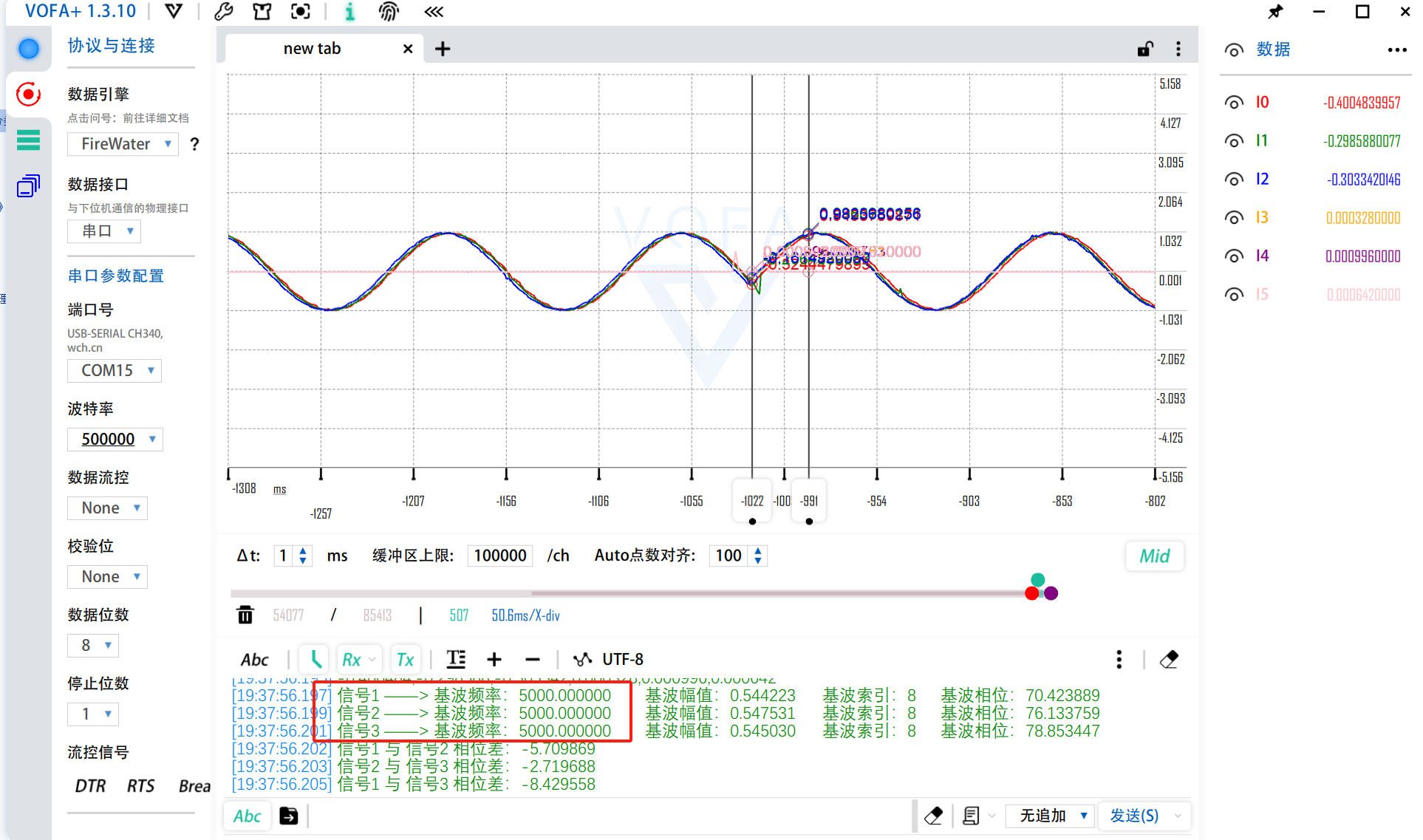Click the unlock padlock icon above chart

tap(1144, 49)
